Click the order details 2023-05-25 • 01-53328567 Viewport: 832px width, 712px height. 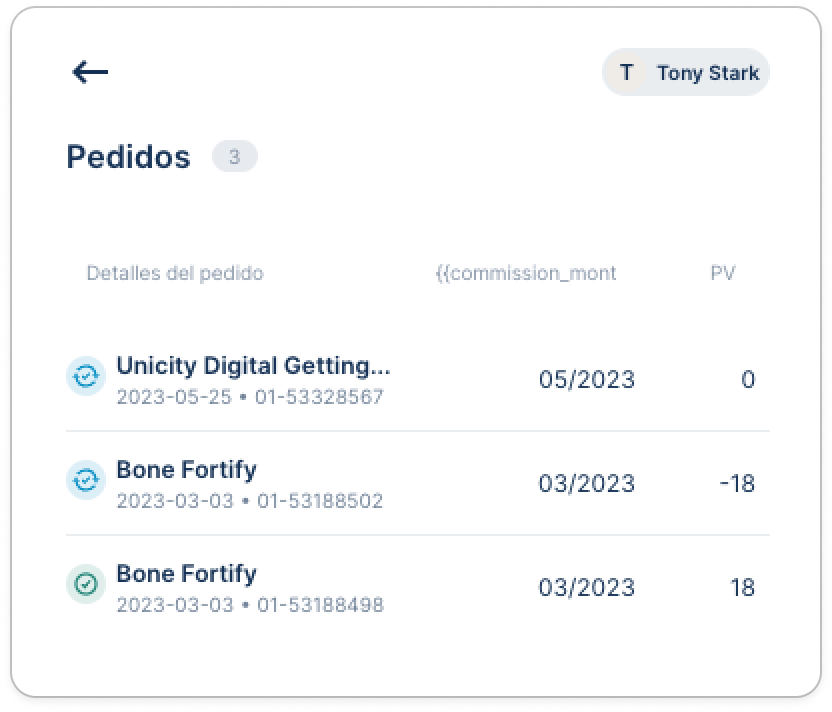point(250,397)
